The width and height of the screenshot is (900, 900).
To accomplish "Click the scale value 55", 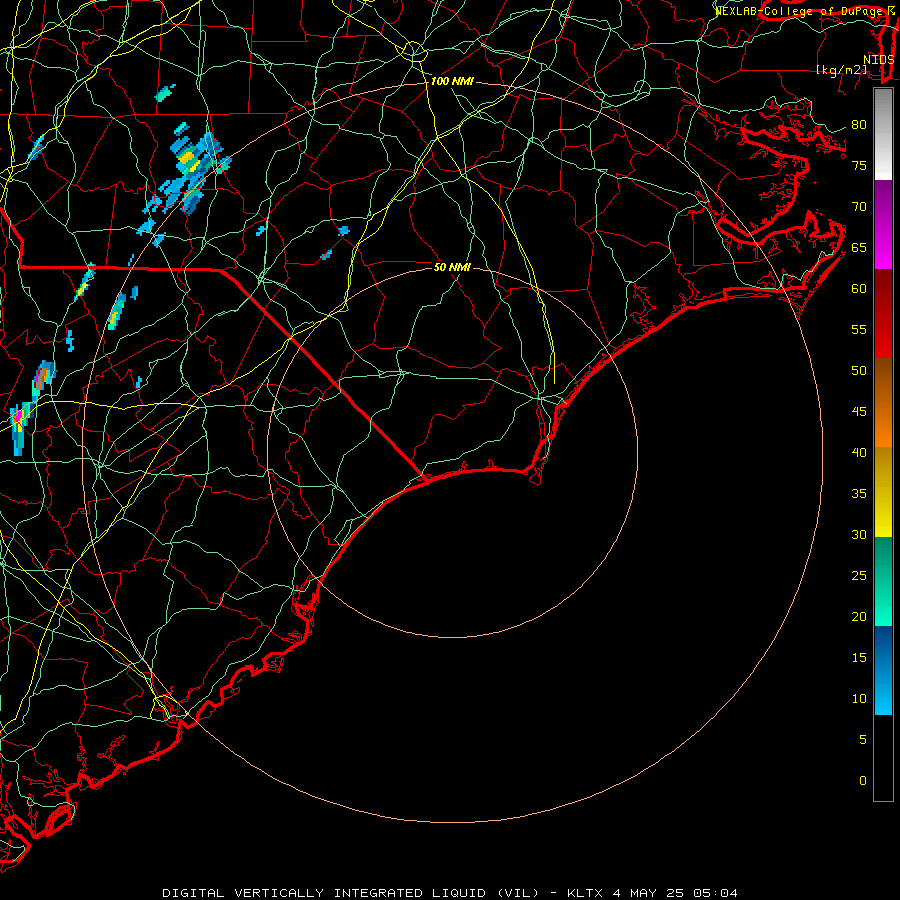I will [x=859, y=329].
